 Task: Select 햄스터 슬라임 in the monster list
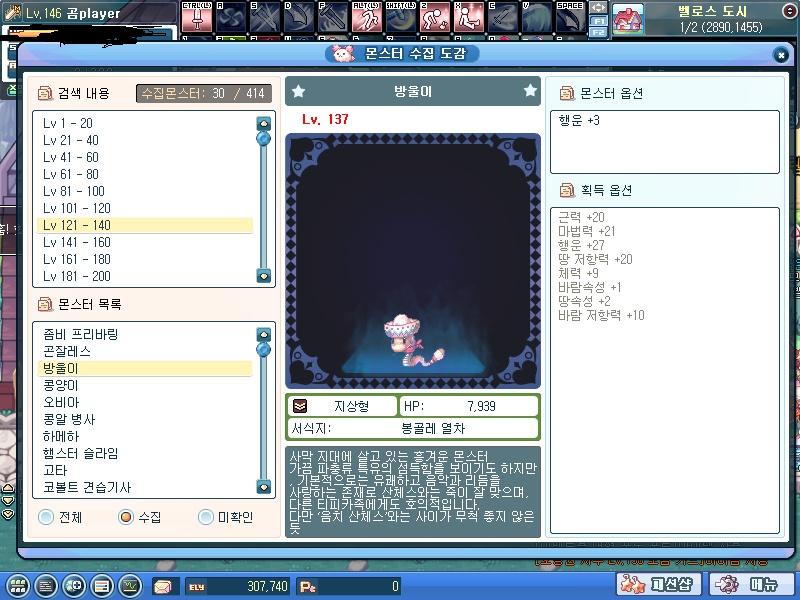[x=81, y=453]
